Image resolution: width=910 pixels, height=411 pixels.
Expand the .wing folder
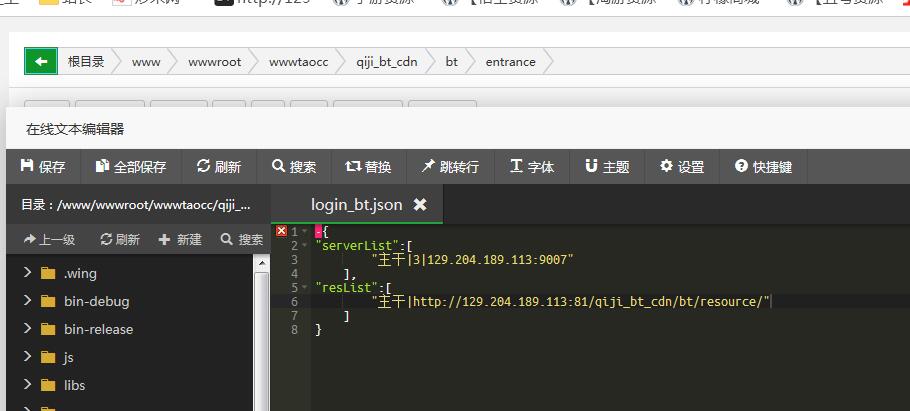[80, 273]
